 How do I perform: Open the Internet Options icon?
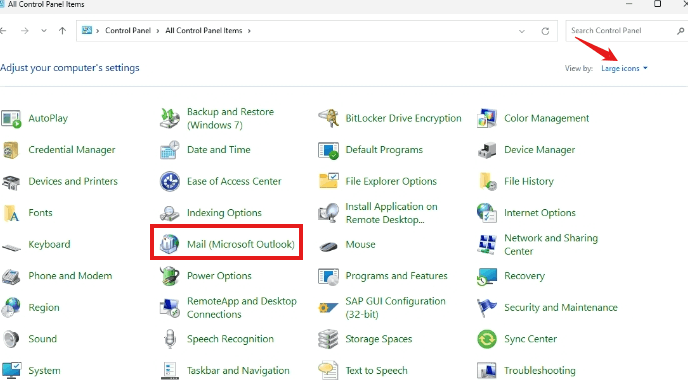point(487,213)
